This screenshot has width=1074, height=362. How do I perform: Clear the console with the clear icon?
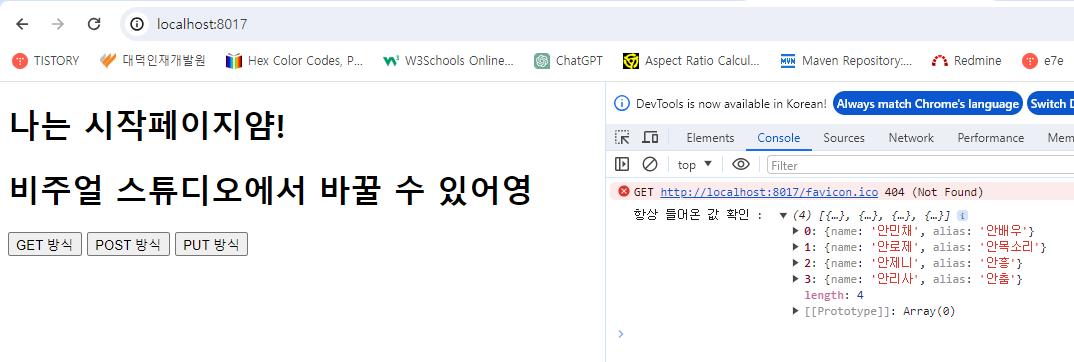649,164
